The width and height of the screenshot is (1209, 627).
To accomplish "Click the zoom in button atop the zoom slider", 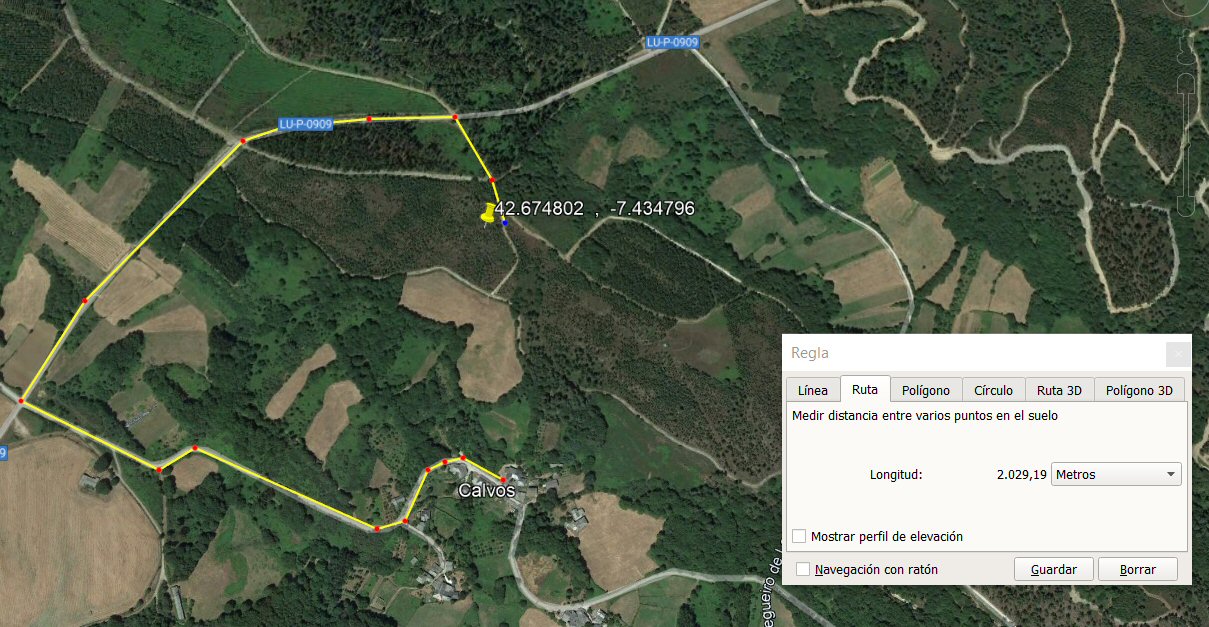I will (x=1186, y=82).
